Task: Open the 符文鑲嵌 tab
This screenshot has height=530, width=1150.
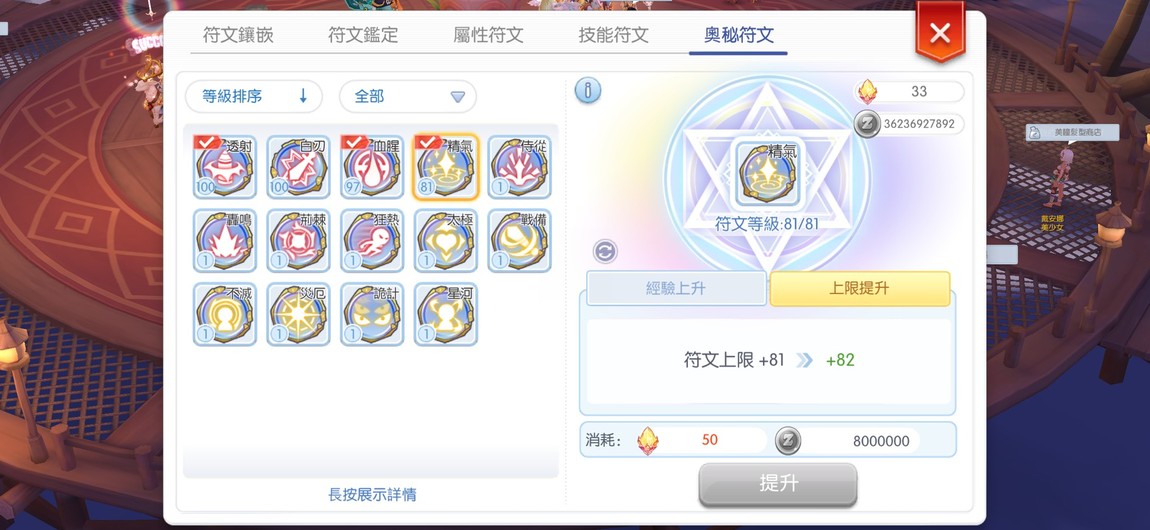Action: (238, 35)
